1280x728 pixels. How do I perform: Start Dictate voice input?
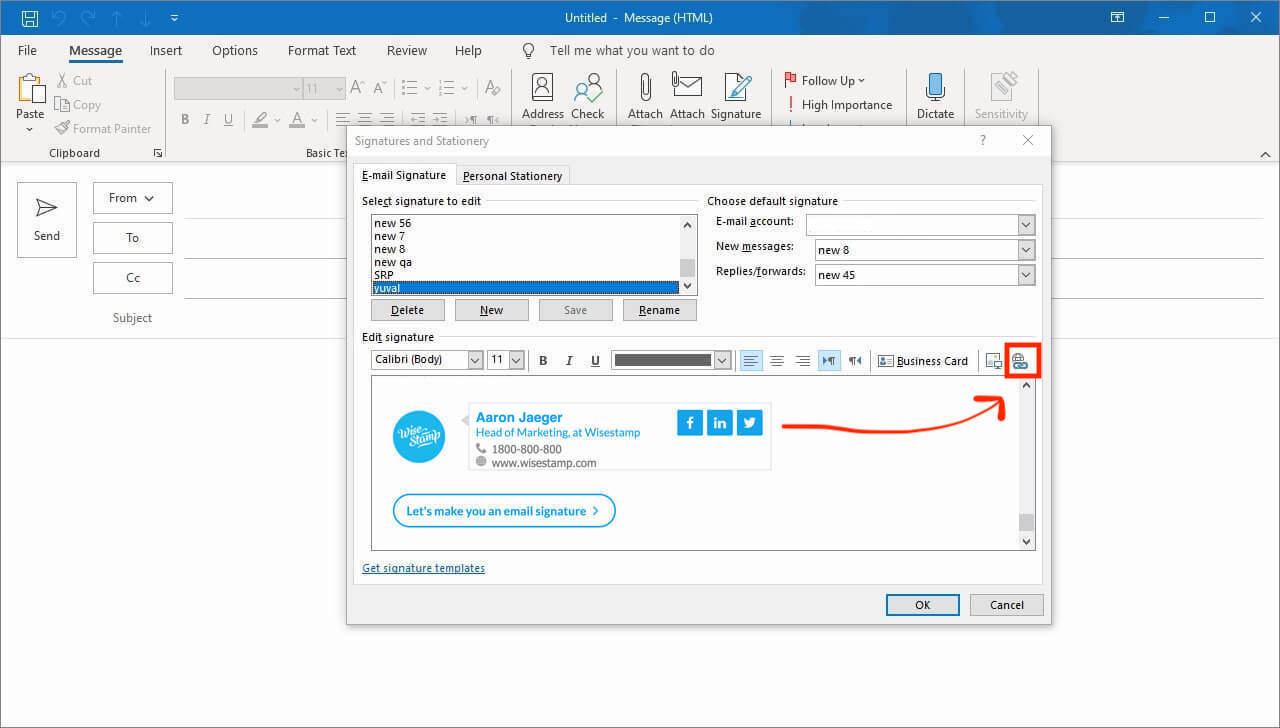point(935,94)
